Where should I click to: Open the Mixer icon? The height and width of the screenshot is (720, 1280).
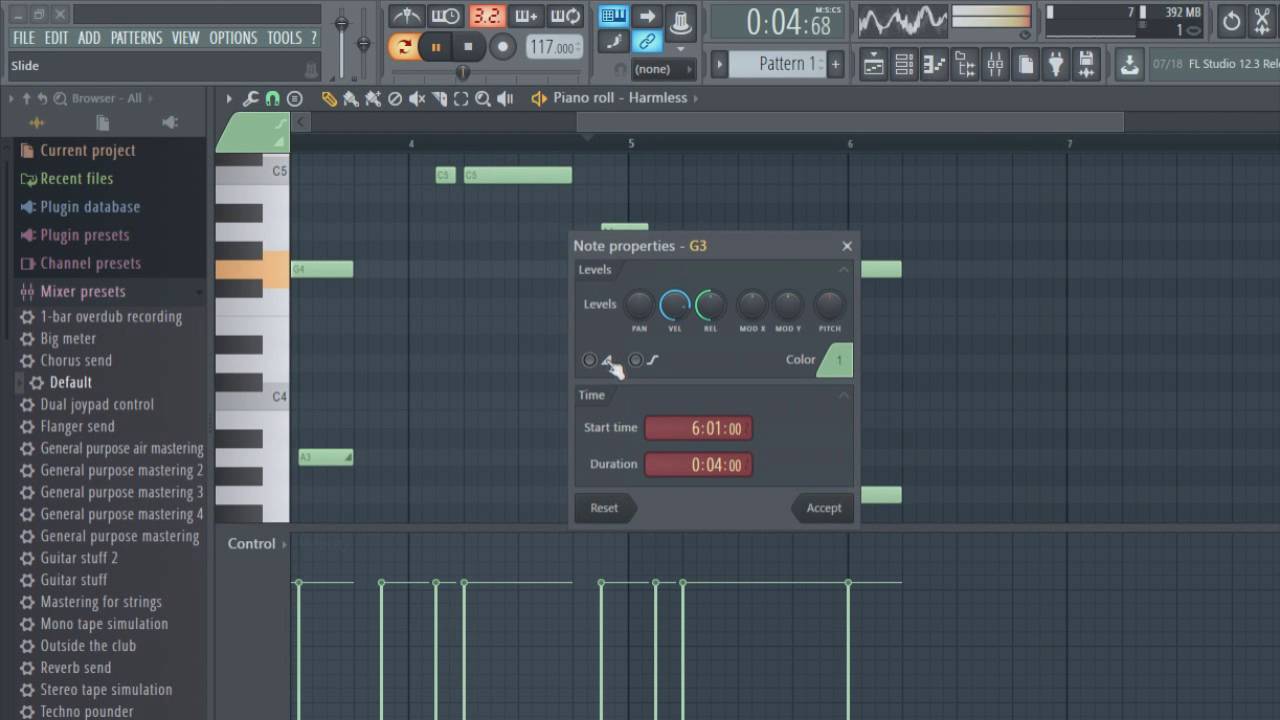pyautogui.click(x=995, y=66)
